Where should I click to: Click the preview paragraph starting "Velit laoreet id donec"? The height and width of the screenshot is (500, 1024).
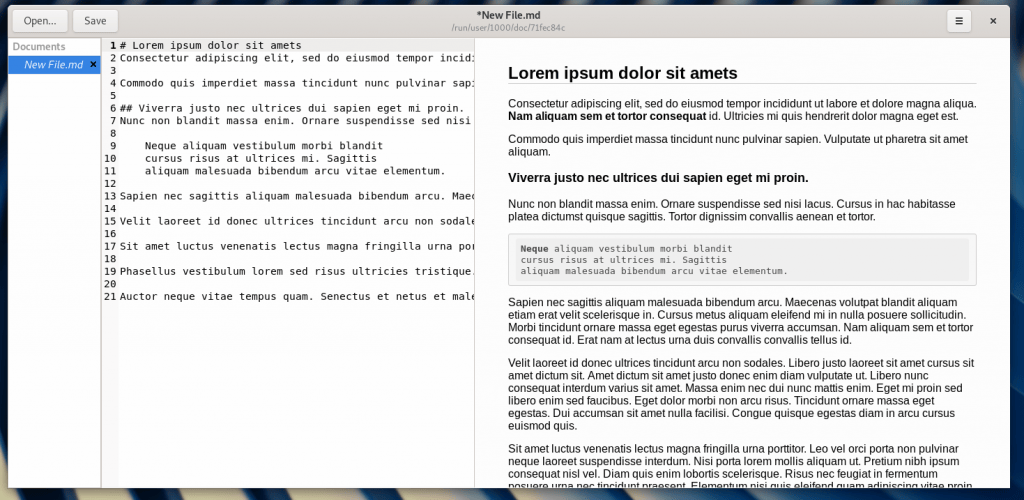[740, 391]
